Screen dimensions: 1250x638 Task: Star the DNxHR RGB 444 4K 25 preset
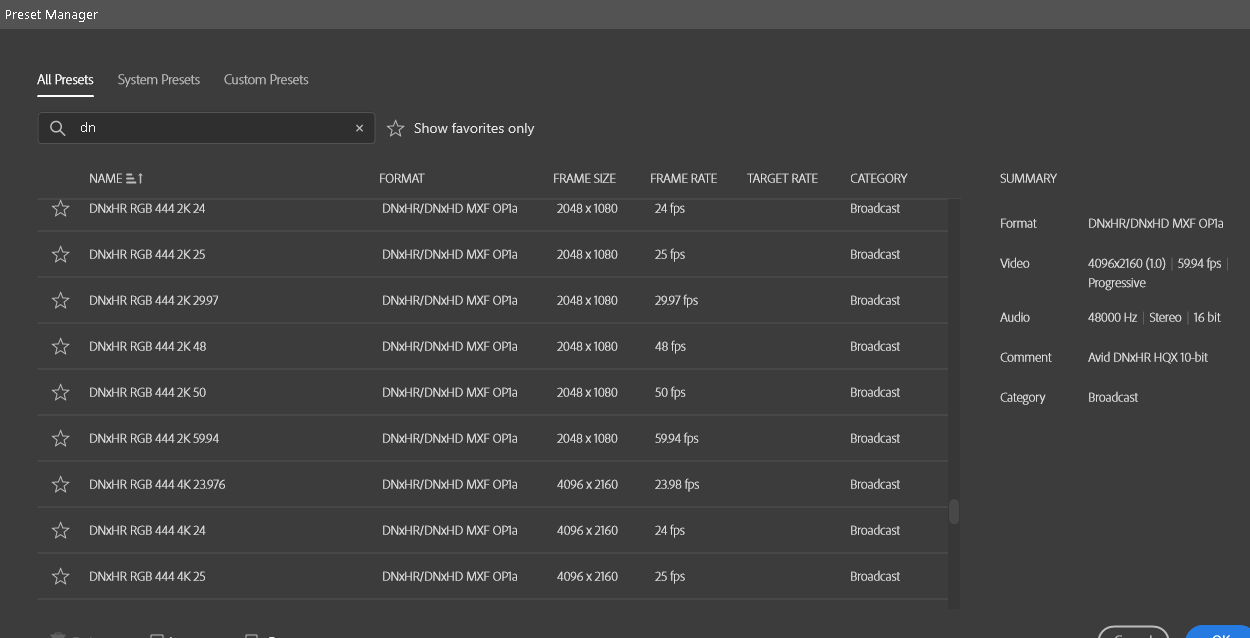pyautogui.click(x=60, y=575)
